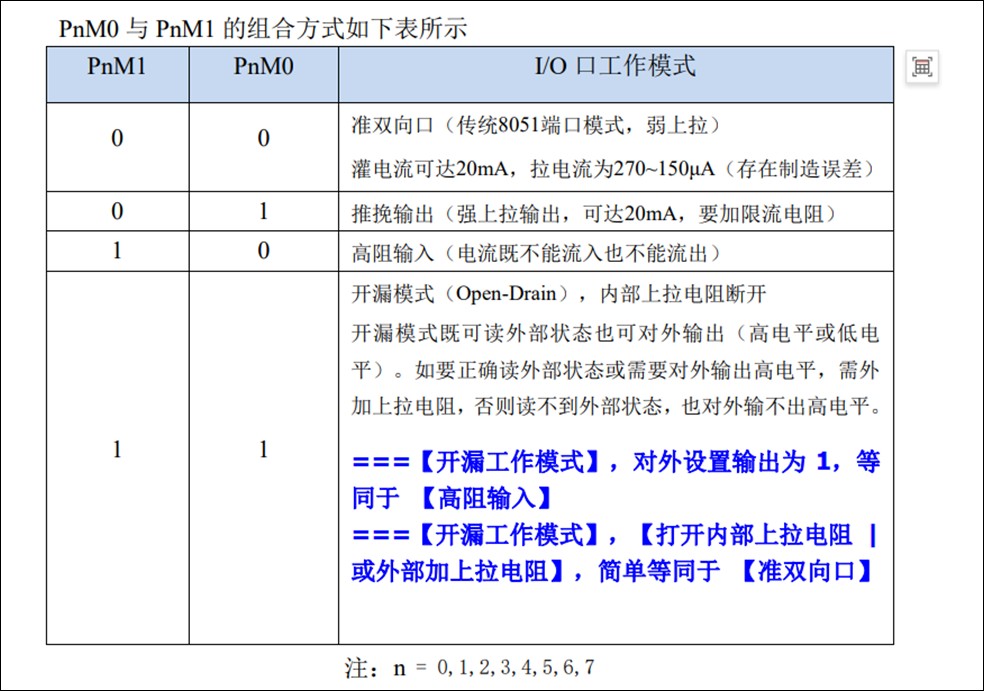Click the footnote '注：n = 0, 1, 2, 3, 4, 5, 6, 7'
The height and width of the screenshot is (691, 984).
tap(469, 667)
